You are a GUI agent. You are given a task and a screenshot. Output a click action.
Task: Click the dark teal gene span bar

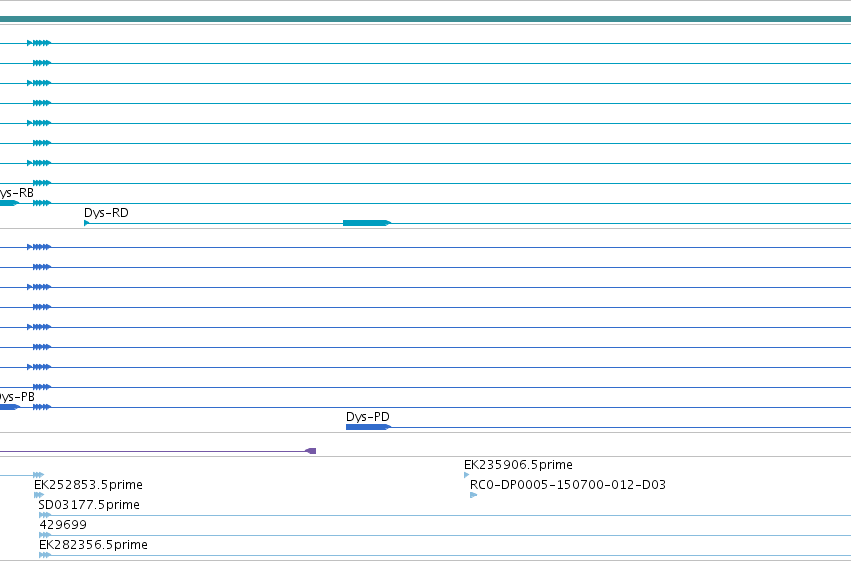coord(426,20)
